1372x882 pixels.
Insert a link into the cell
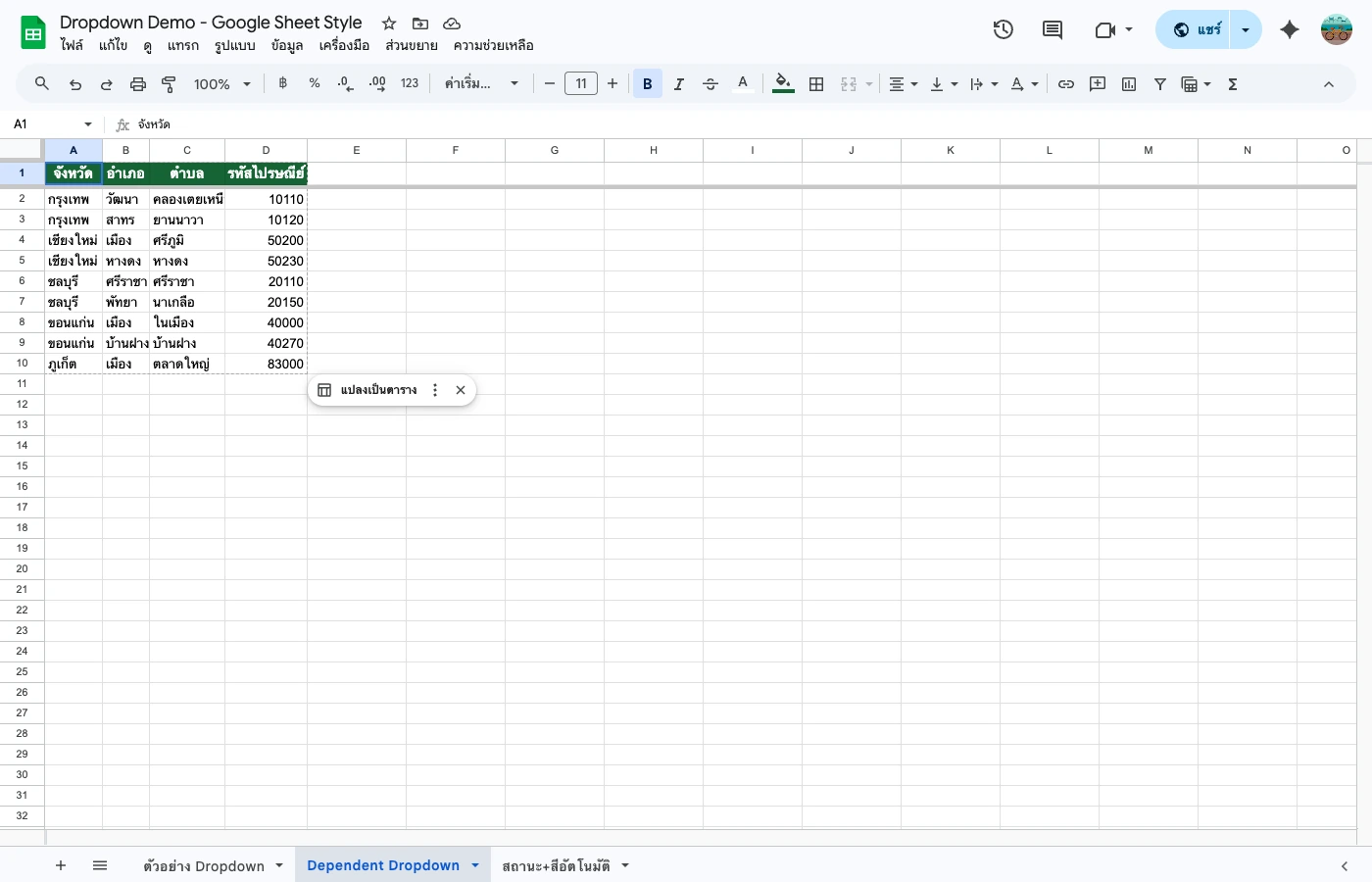click(1065, 83)
